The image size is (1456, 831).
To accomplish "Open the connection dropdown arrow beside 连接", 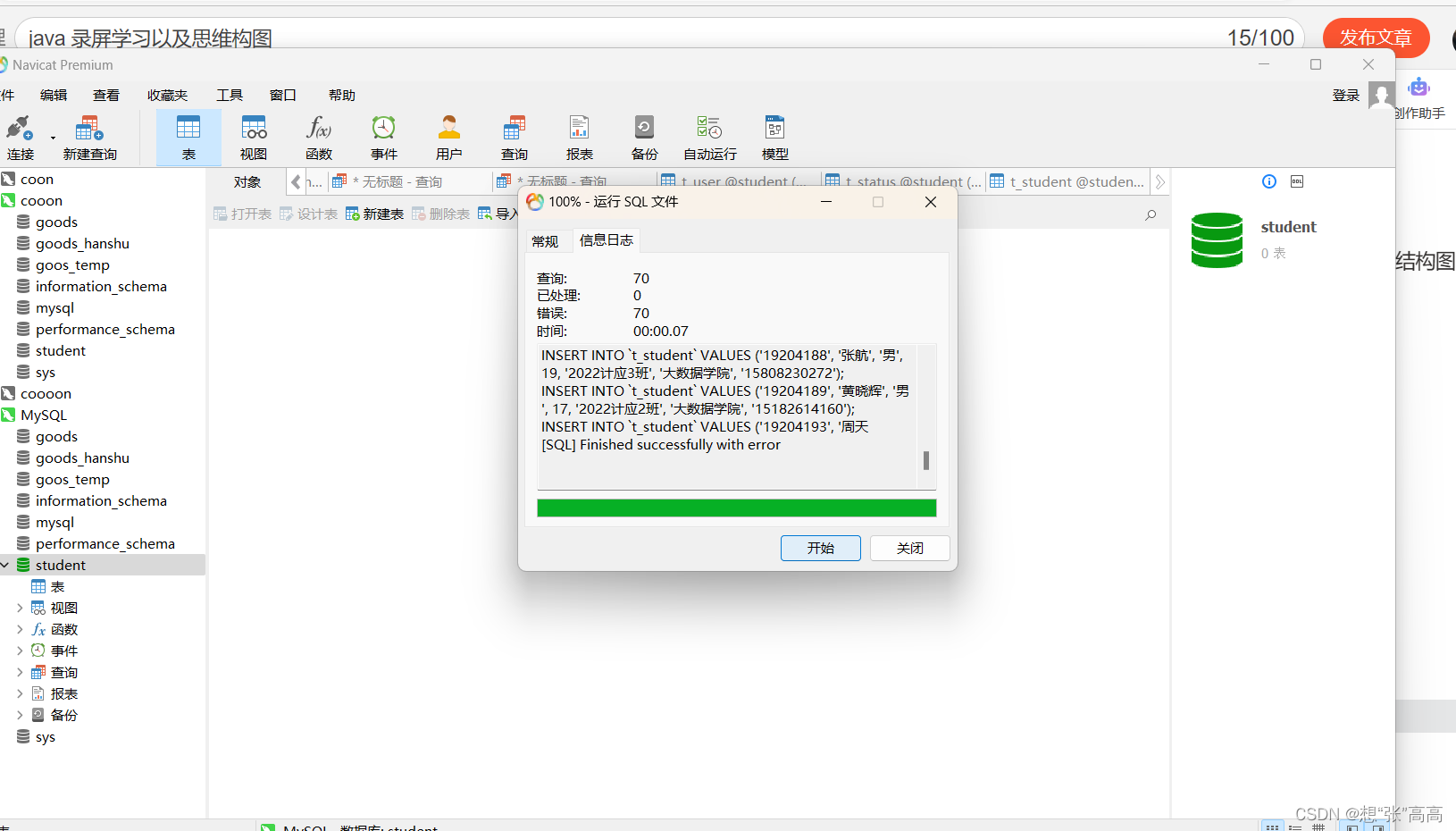I will point(53,138).
